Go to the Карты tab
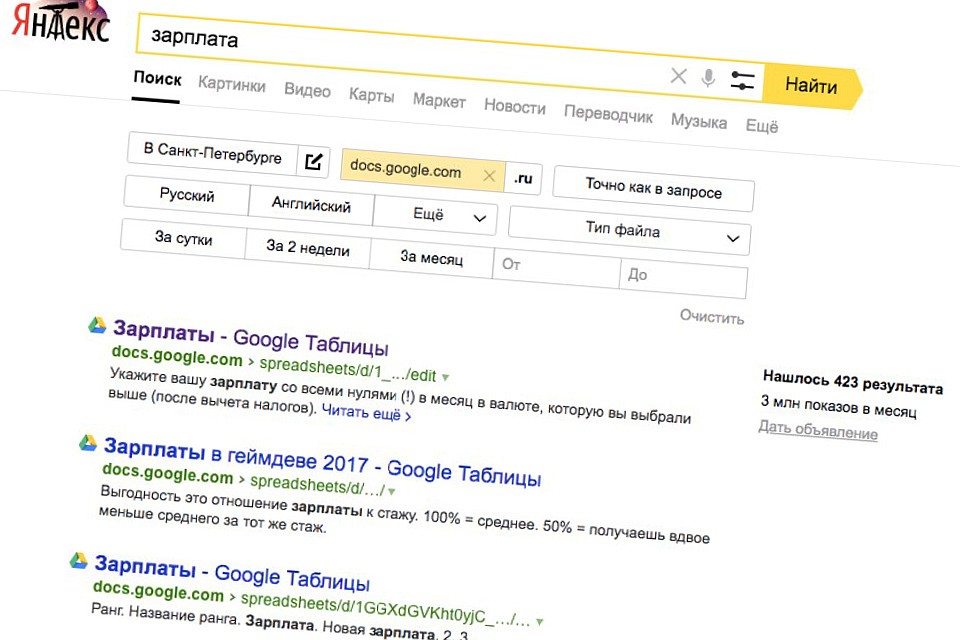Screen dimensions: 960x640 pyautogui.click(x=372, y=96)
